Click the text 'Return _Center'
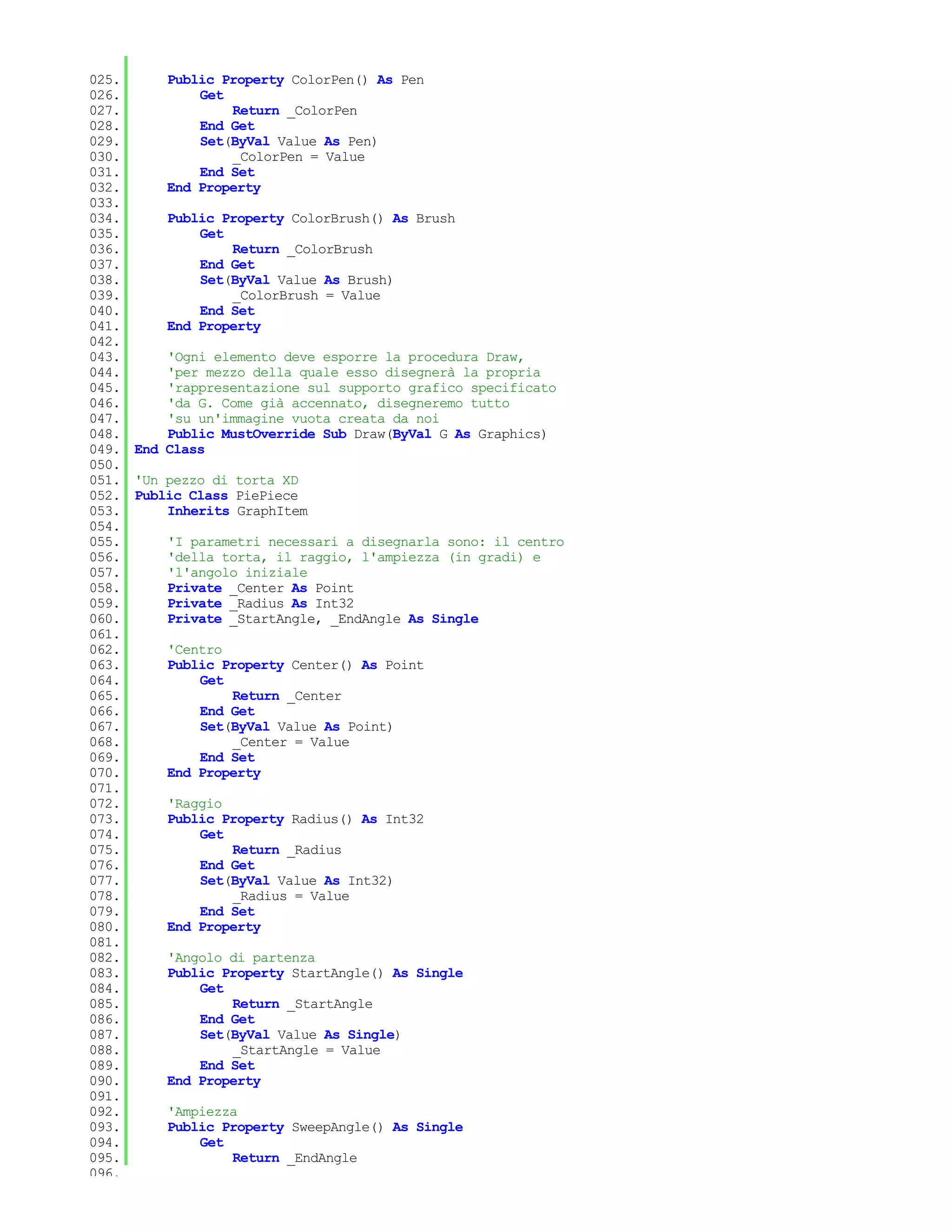 [x=286, y=696]
